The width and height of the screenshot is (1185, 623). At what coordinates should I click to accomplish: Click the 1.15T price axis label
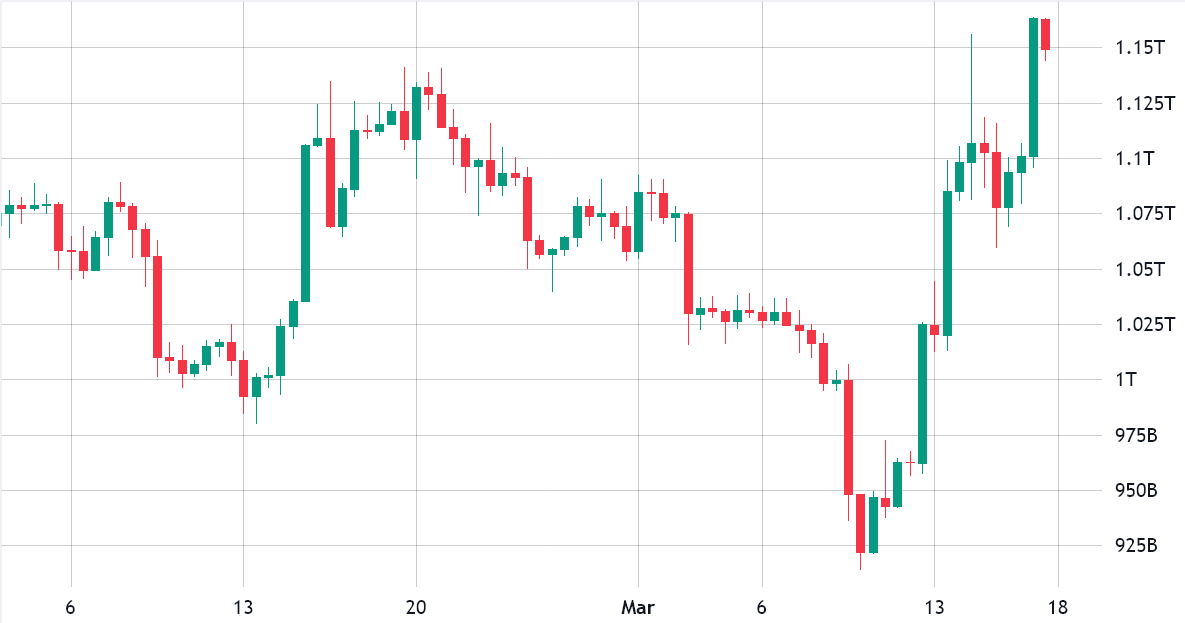click(x=1140, y=48)
